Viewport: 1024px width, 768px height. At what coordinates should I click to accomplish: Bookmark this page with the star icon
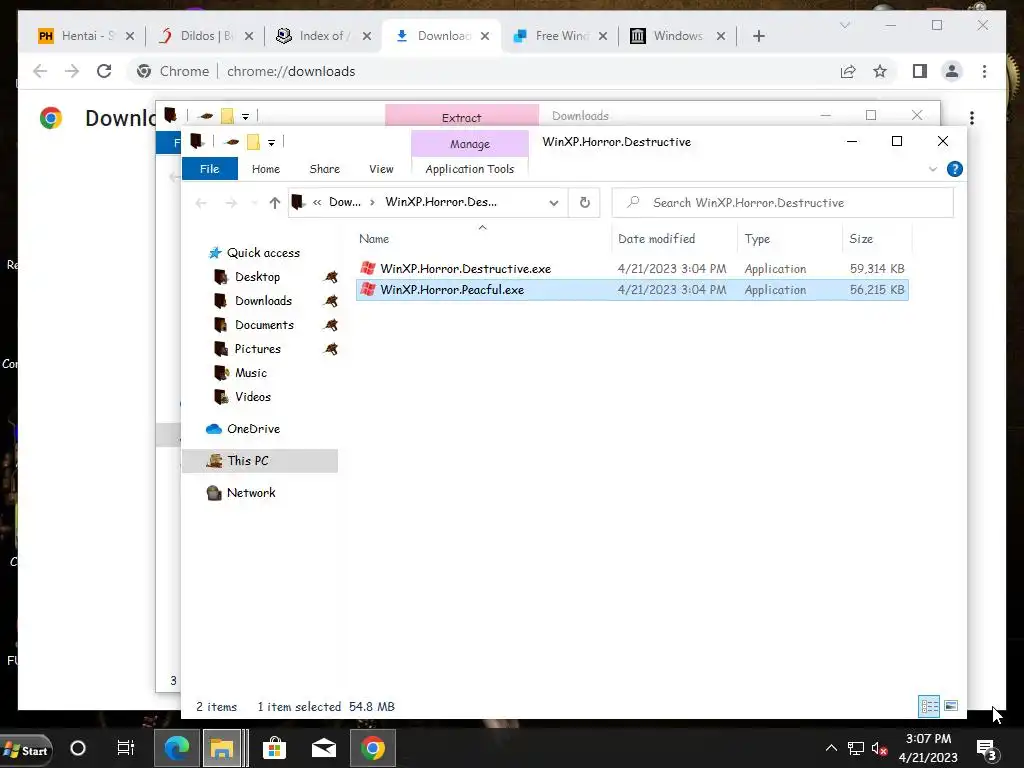click(880, 71)
